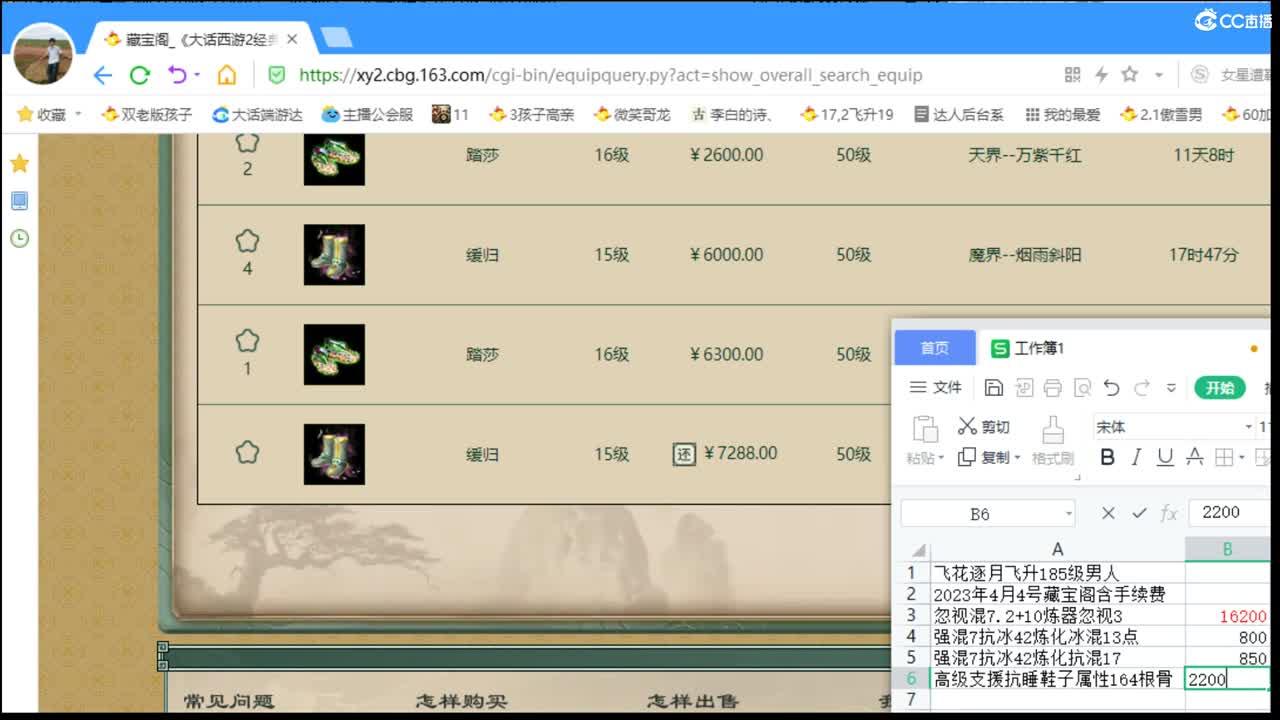Select the Format Painter (格式刷) brush
The image size is (1280, 720).
coord(1053,442)
